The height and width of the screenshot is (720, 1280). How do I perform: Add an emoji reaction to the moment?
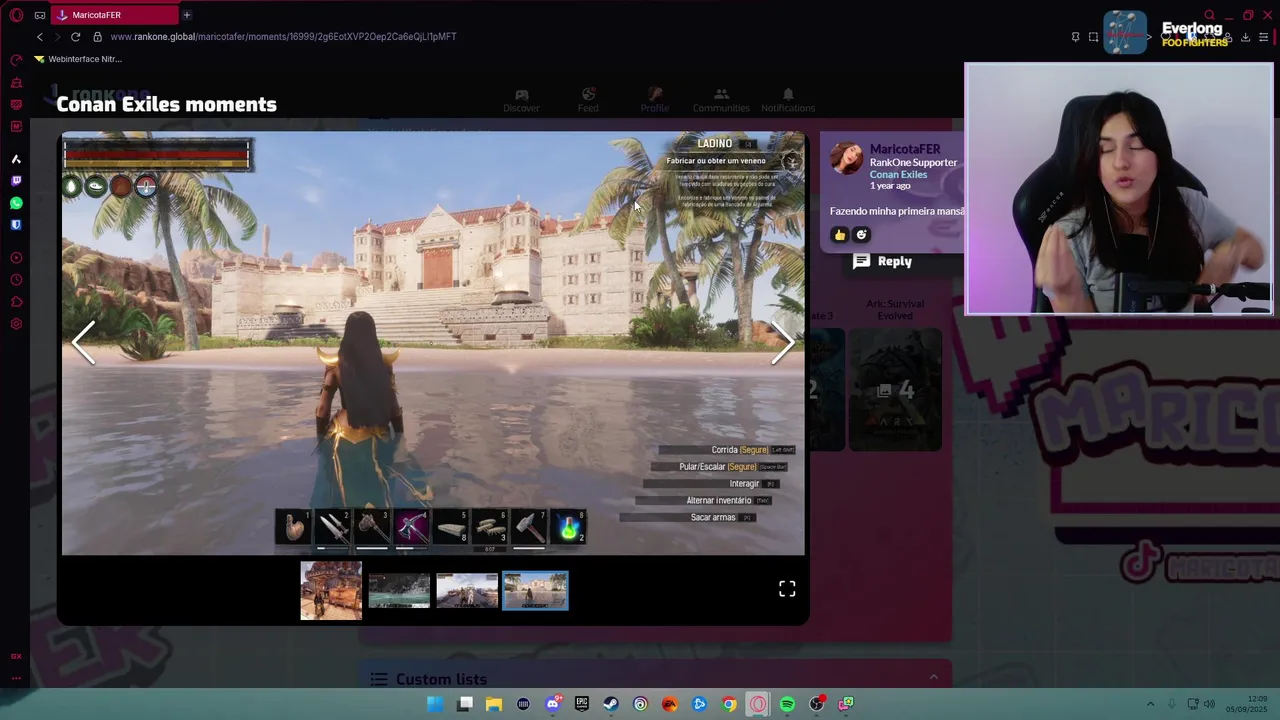pyautogui.click(x=861, y=235)
